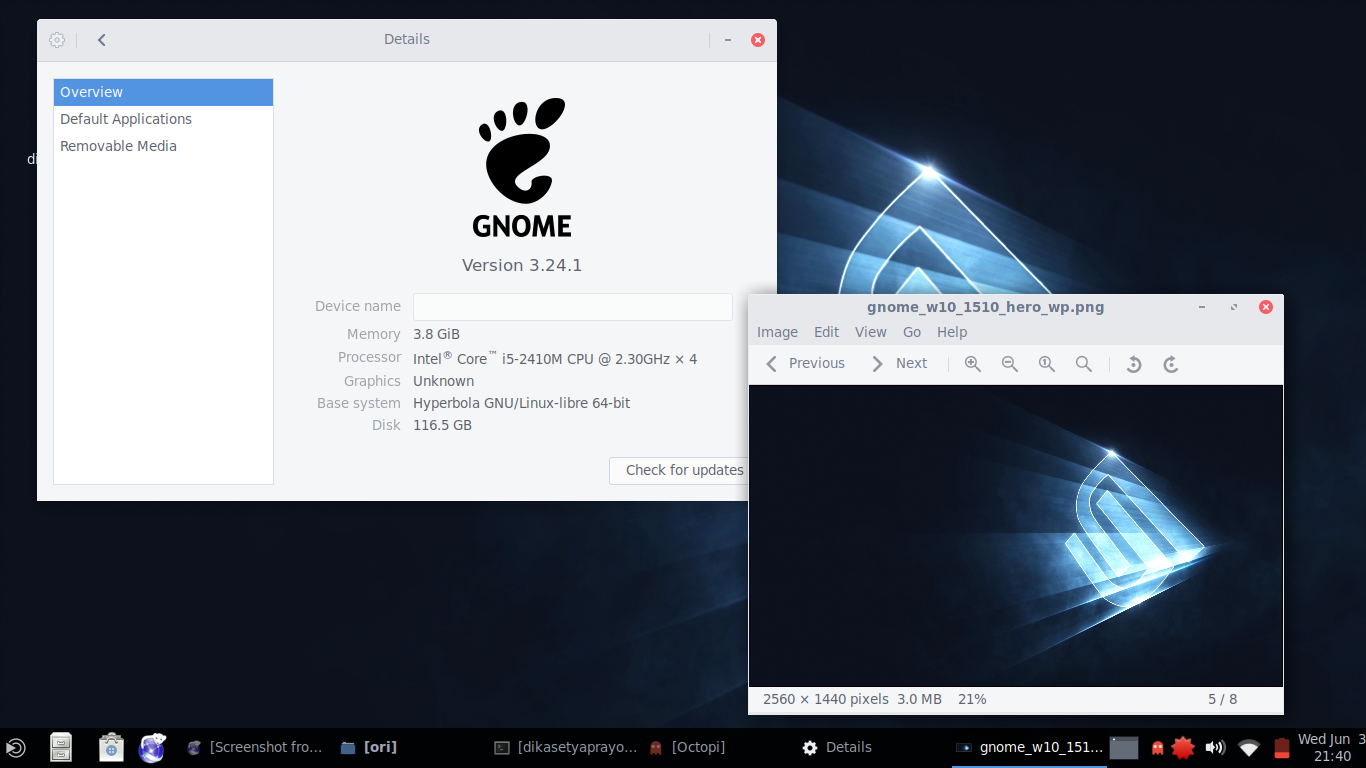The height and width of the screenshot is (768, 1366).
Task: Switch to Screenshot fro… taskbar window
Action: coord(256,747)
